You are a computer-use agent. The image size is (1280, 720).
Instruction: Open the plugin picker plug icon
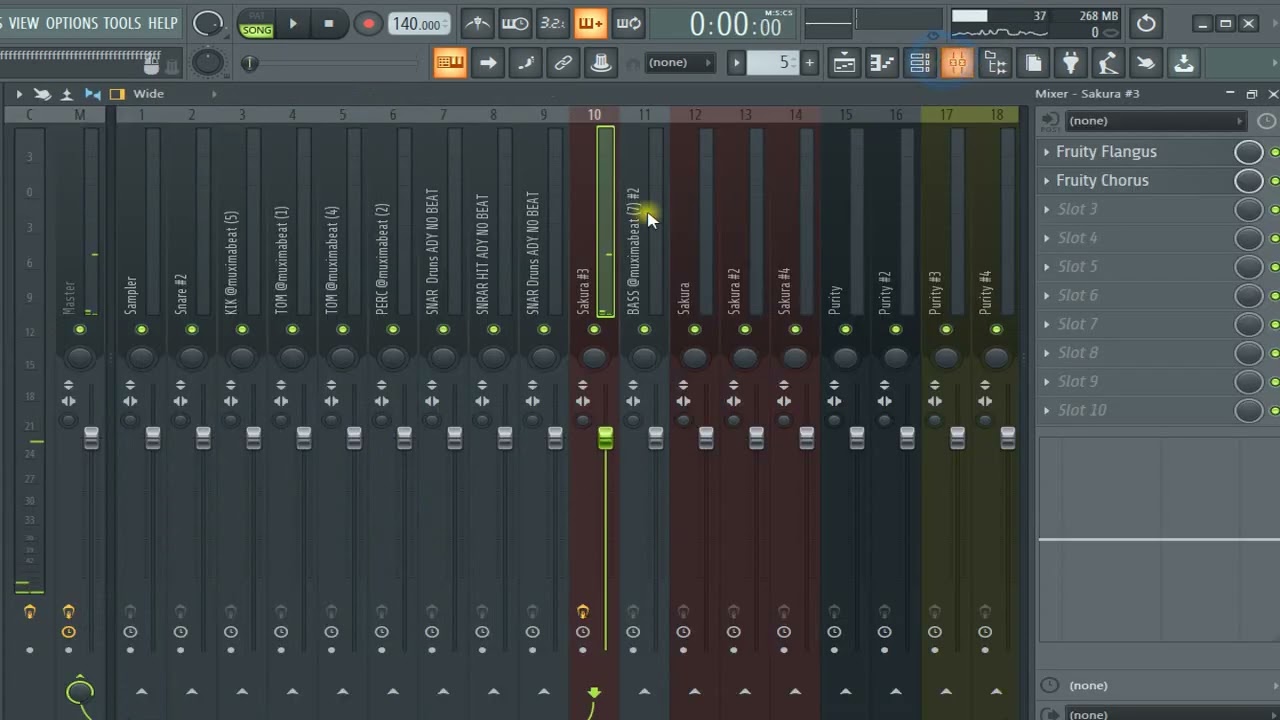[1070, 63]
